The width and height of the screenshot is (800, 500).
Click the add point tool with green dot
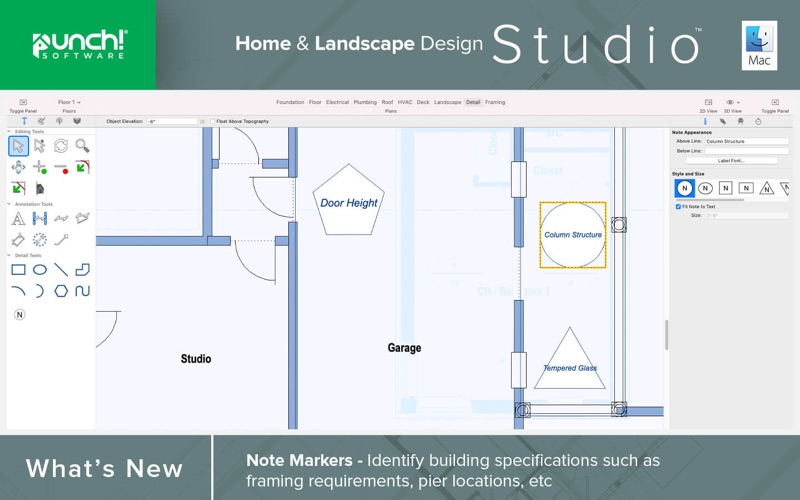[40, 167]
